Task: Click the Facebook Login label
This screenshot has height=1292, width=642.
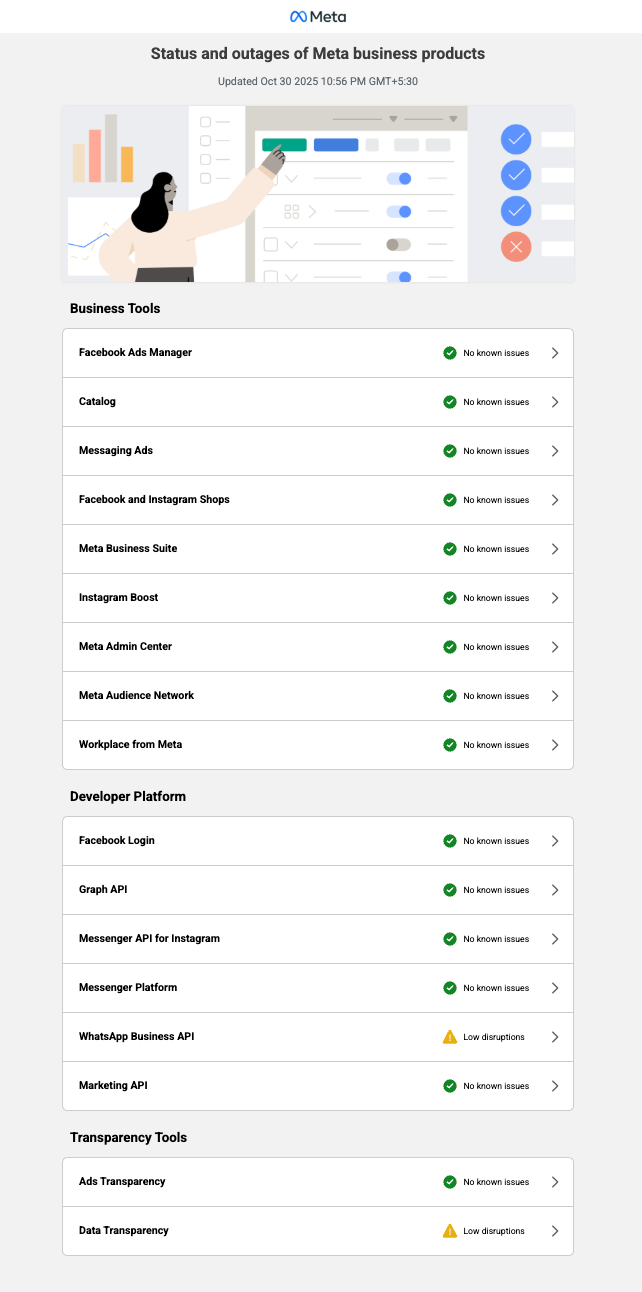Action: (117, 841)
